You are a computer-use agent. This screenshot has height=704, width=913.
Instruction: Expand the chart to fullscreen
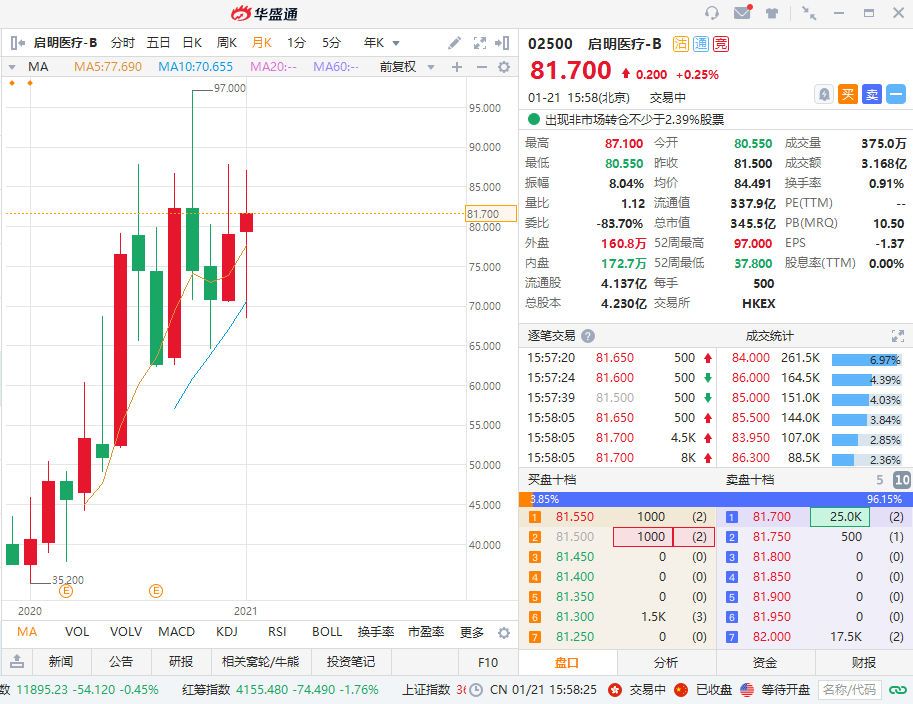pyautogui.click(x=480, y=43)
